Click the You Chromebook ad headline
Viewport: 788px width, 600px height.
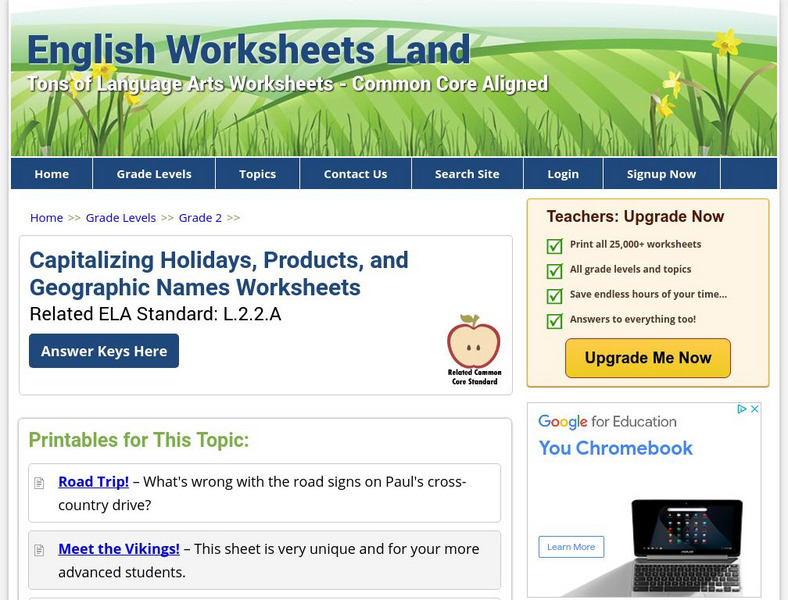point(616,448)
